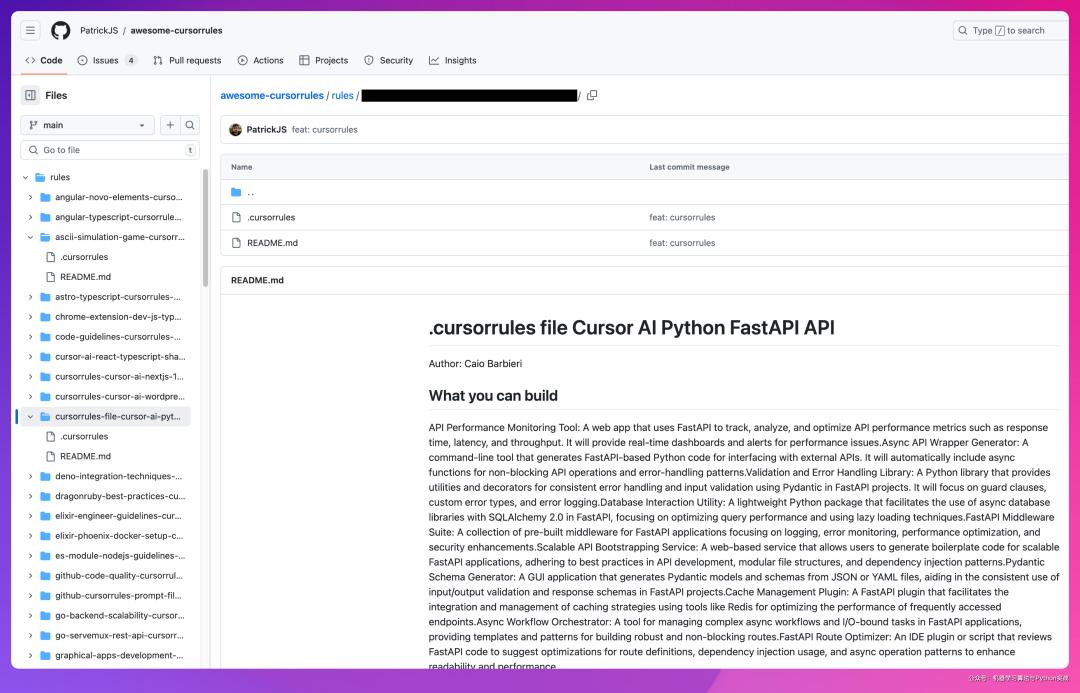Click the plus add file icon

coord(170,125)
